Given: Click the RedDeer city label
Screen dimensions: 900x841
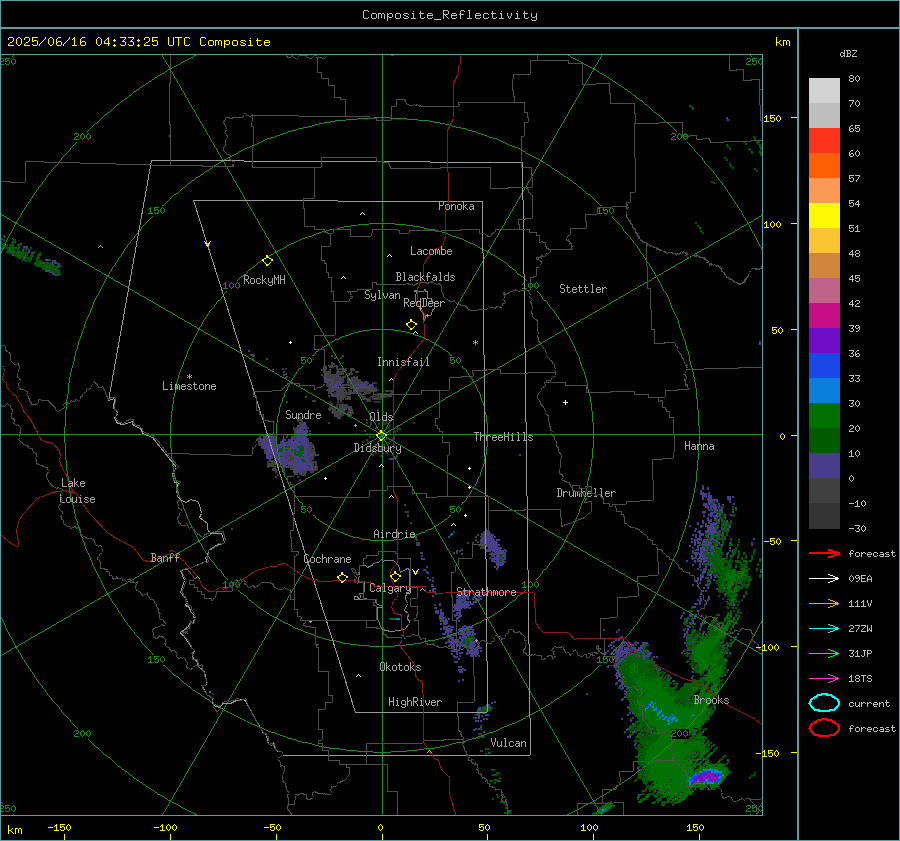Looking at the screenshot, I should (x=424, y=303).
